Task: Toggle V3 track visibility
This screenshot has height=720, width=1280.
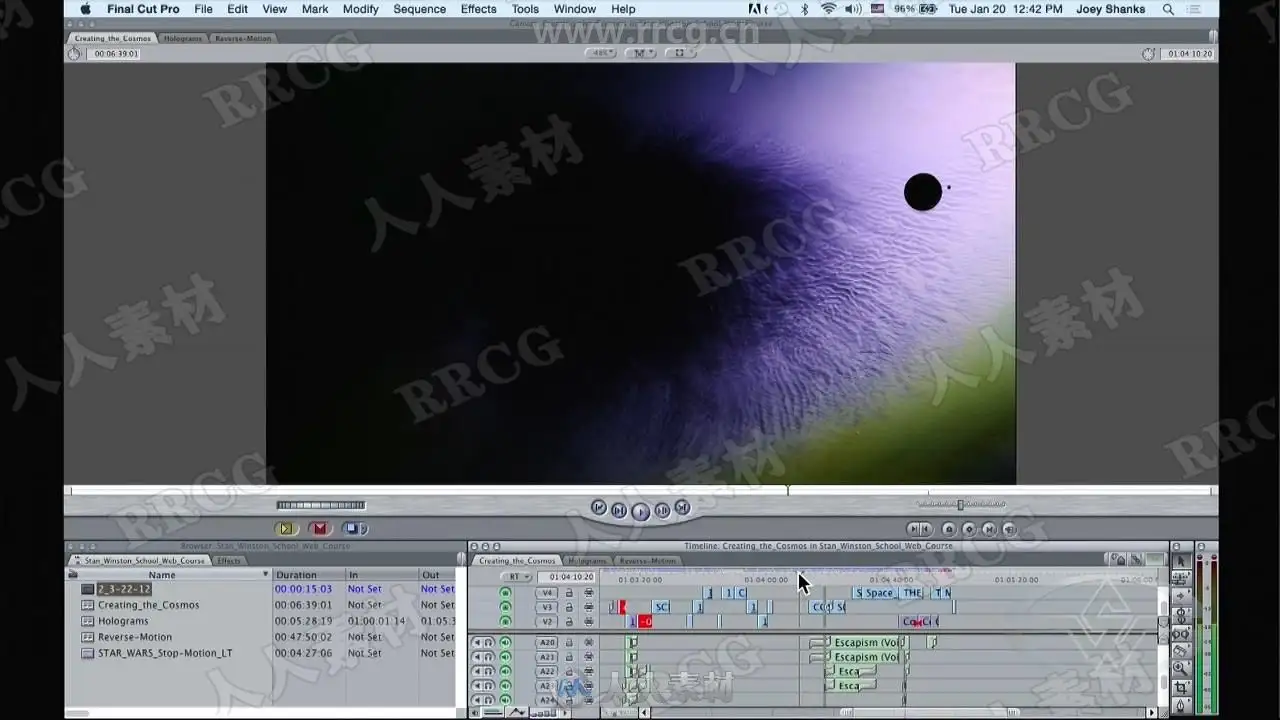Action: (505, 607)
